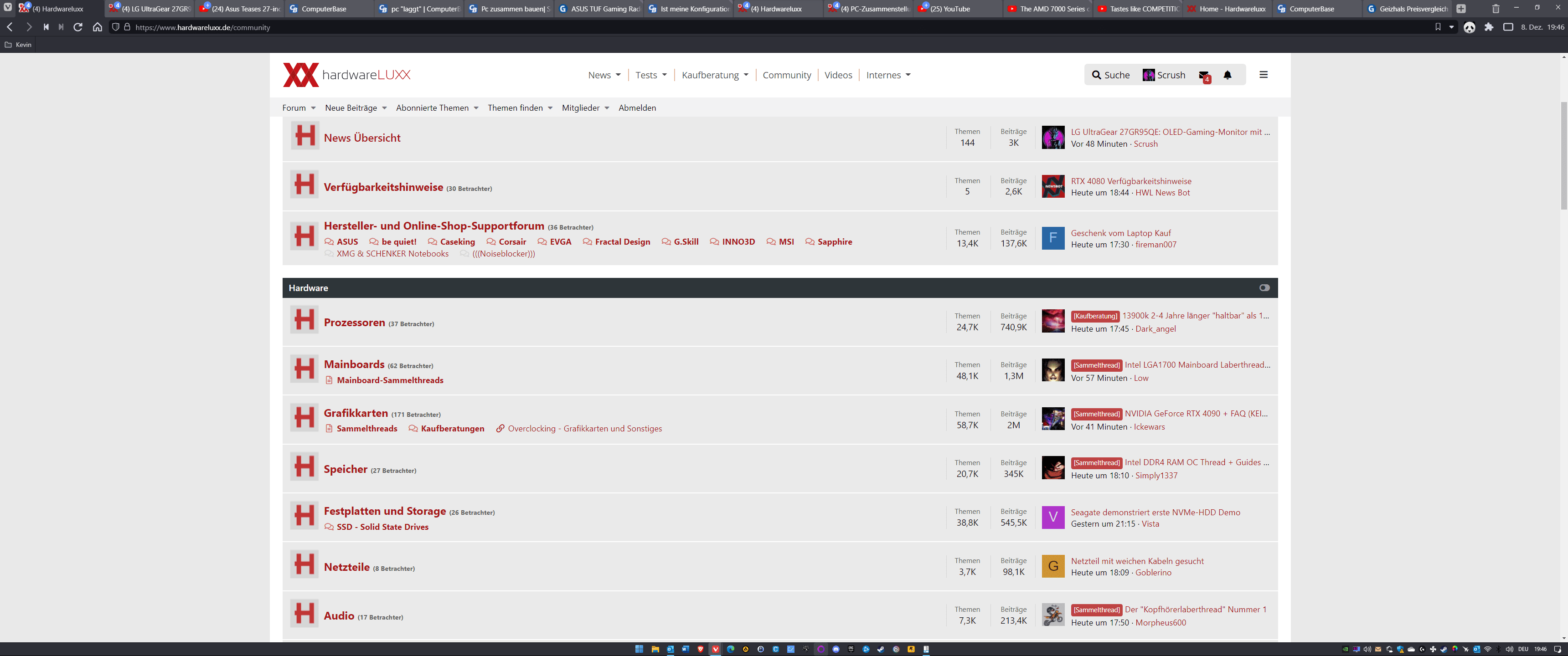Click the browser home icon

pos(98,27)
